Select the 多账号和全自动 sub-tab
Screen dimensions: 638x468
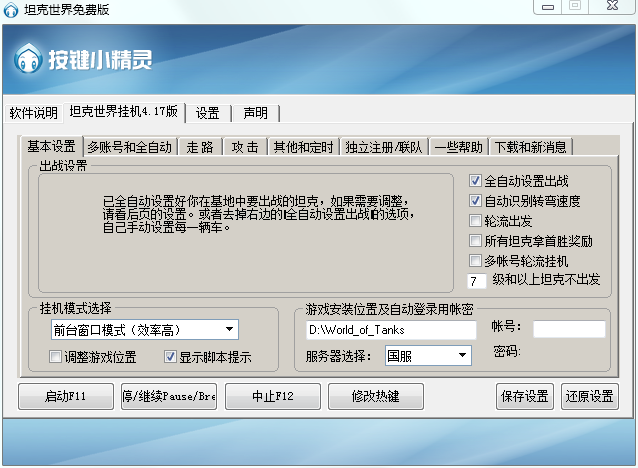pos(129,147)
